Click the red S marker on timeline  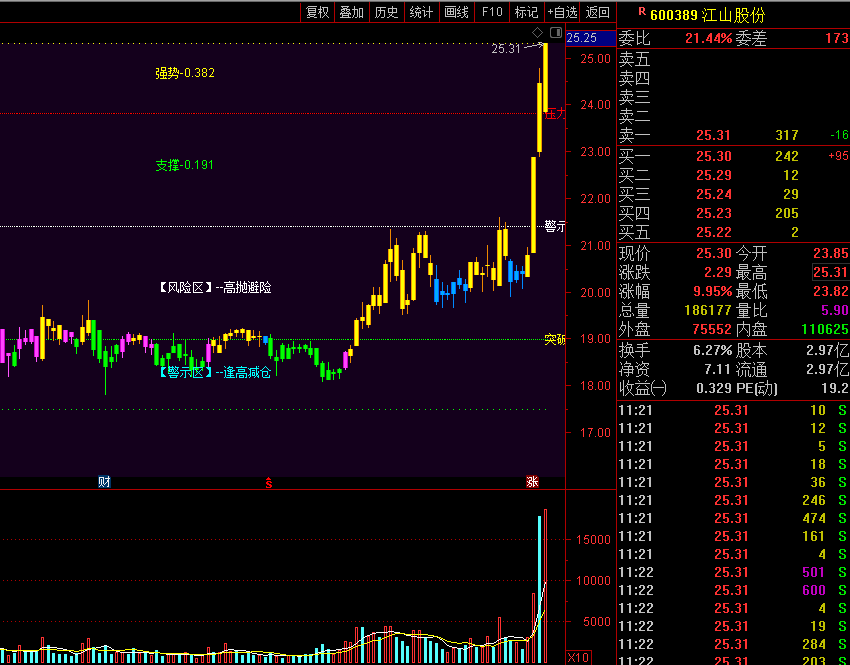tap(268, 482)
